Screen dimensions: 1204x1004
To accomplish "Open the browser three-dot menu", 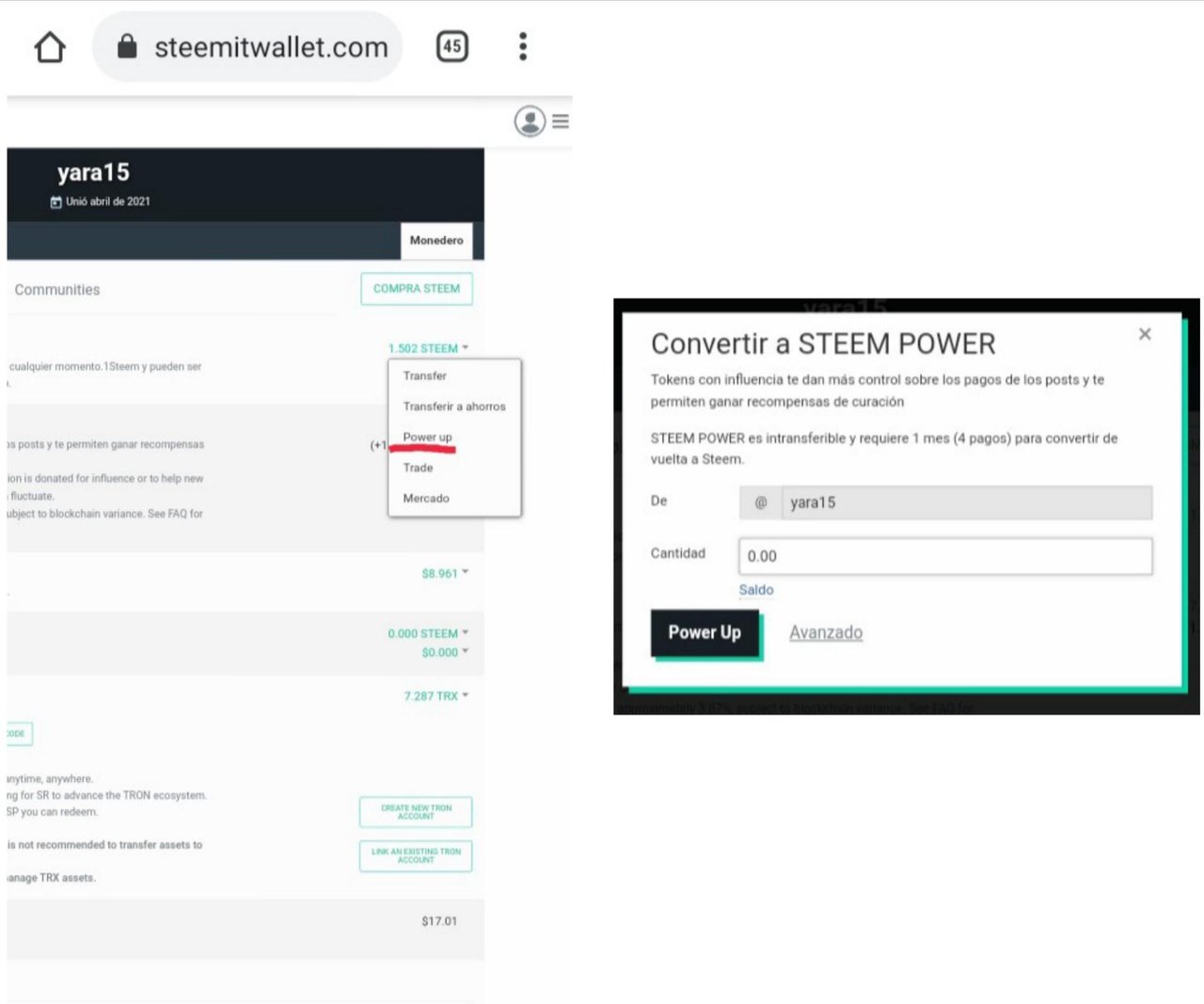I will point(523,46).
